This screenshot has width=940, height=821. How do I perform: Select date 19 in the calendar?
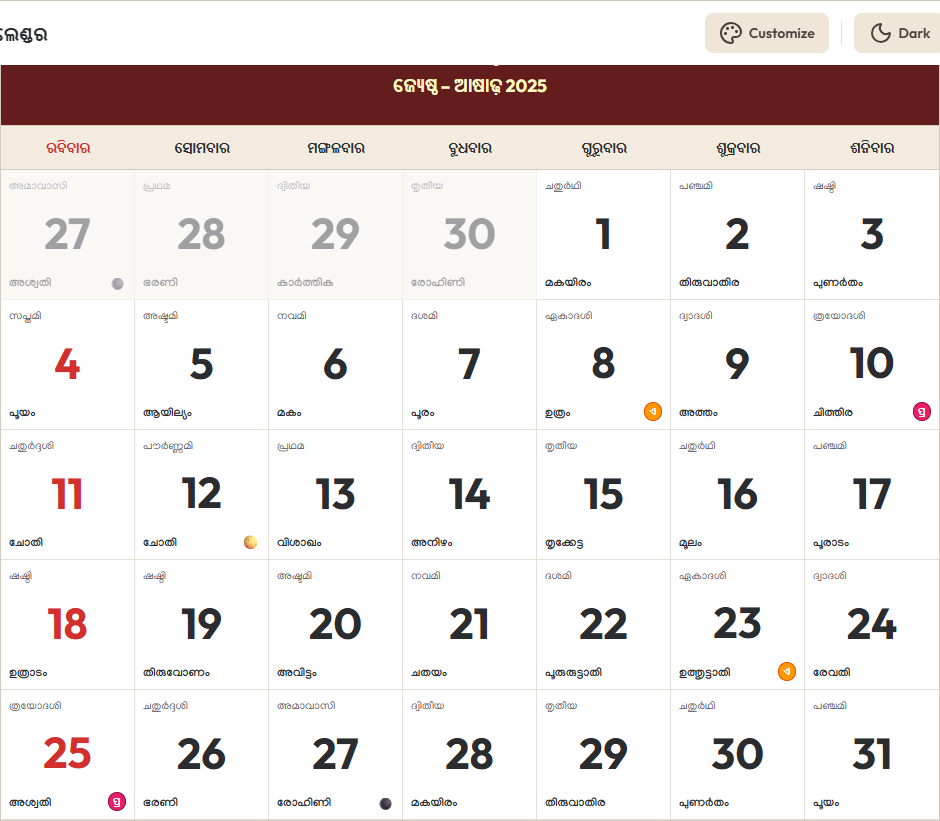[201, 624]
